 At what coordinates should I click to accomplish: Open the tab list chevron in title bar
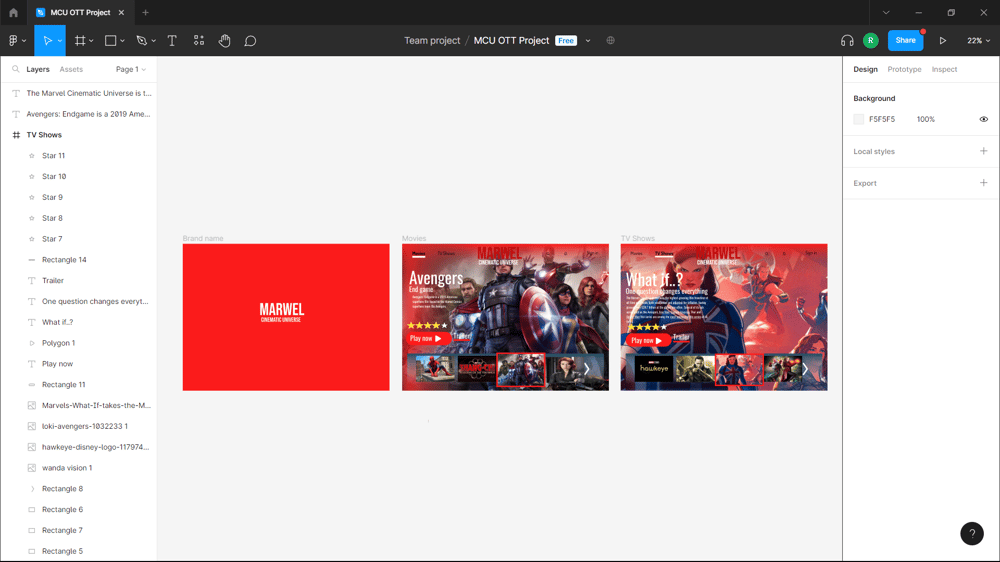click(886, 12)
